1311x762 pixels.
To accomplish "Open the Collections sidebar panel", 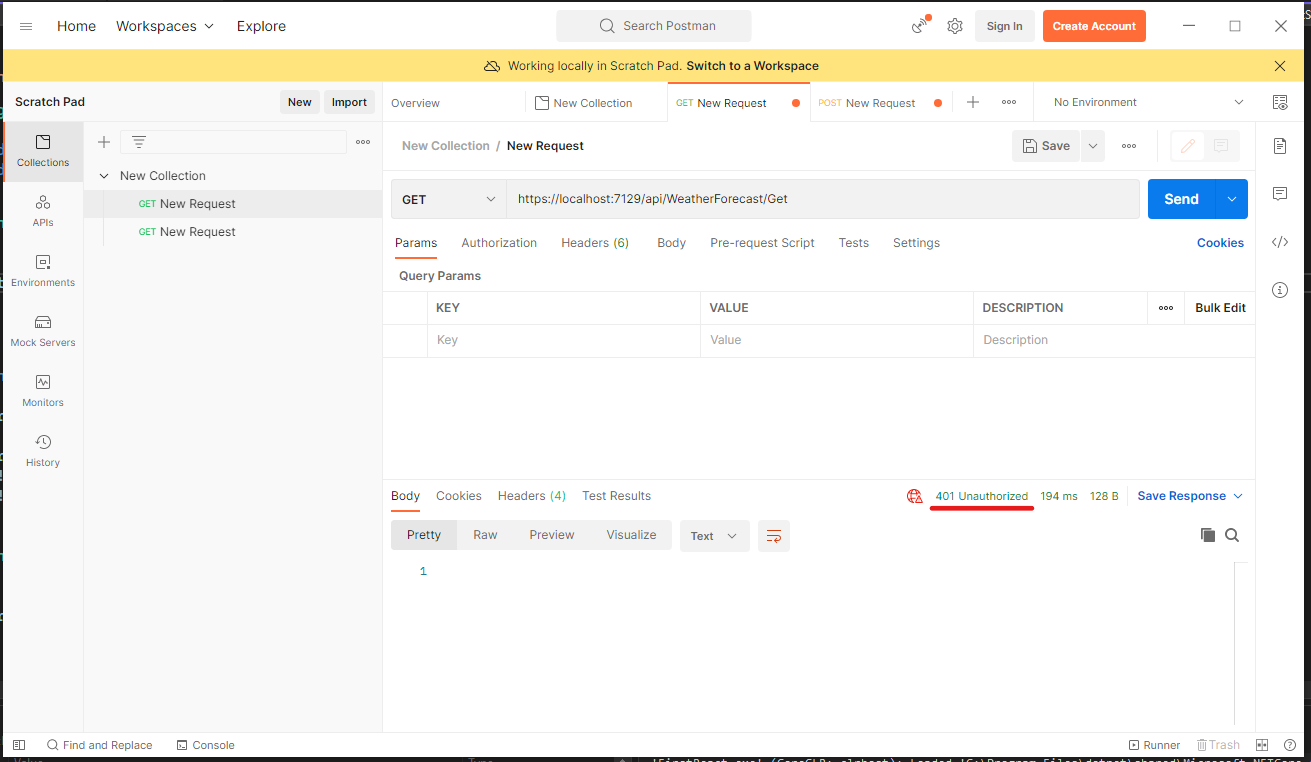I will point(43,151).
